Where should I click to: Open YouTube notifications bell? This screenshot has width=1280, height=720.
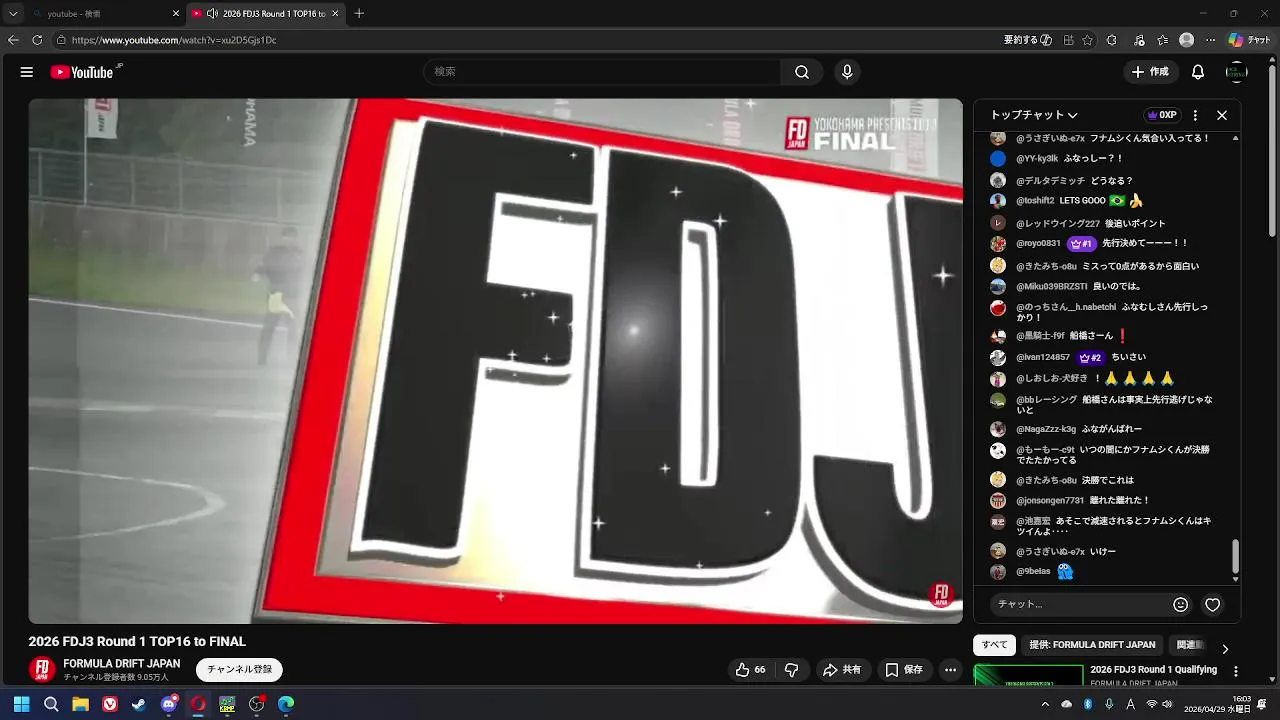[1198, 72]
